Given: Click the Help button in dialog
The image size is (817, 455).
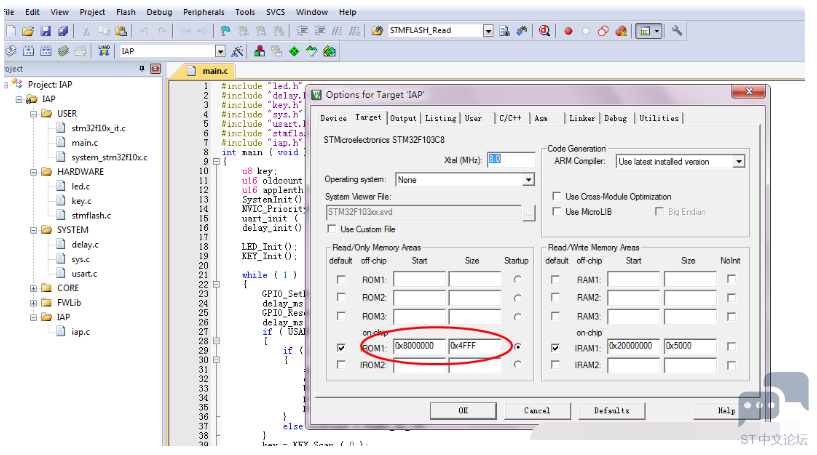Looking at the screenshot, I should click(x=726, y=411).
